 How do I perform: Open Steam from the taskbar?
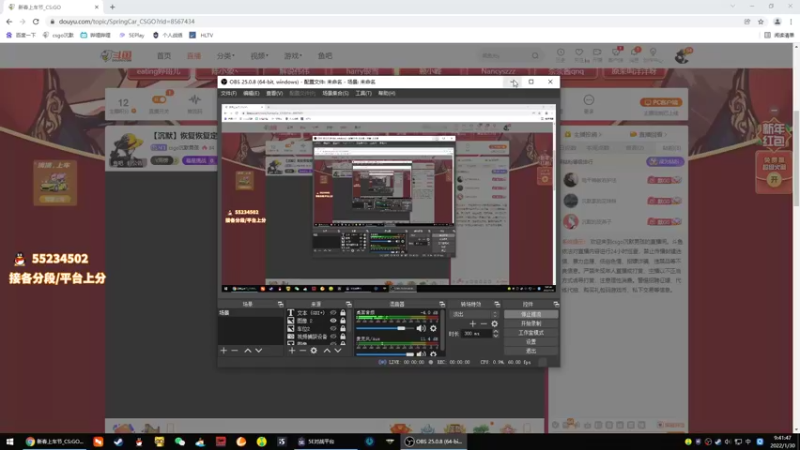click(x=118, y=441)
